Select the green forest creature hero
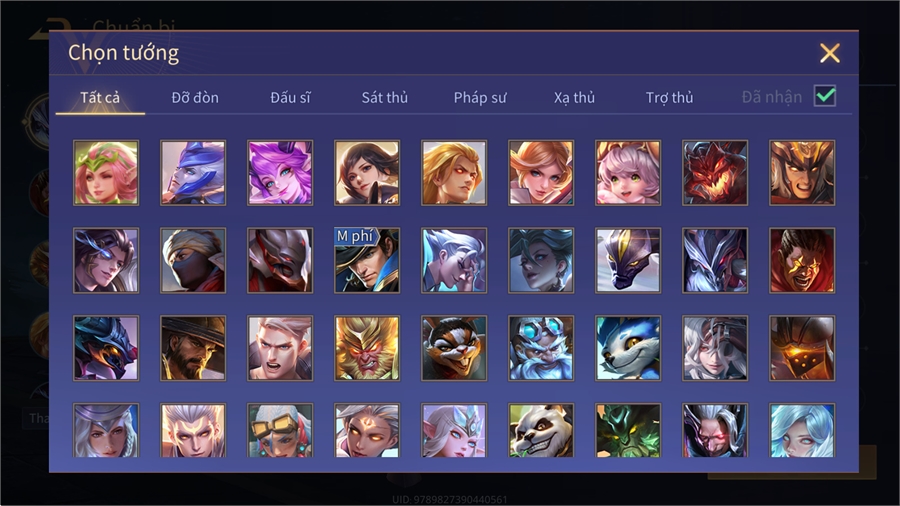 (x=628, y=430)
